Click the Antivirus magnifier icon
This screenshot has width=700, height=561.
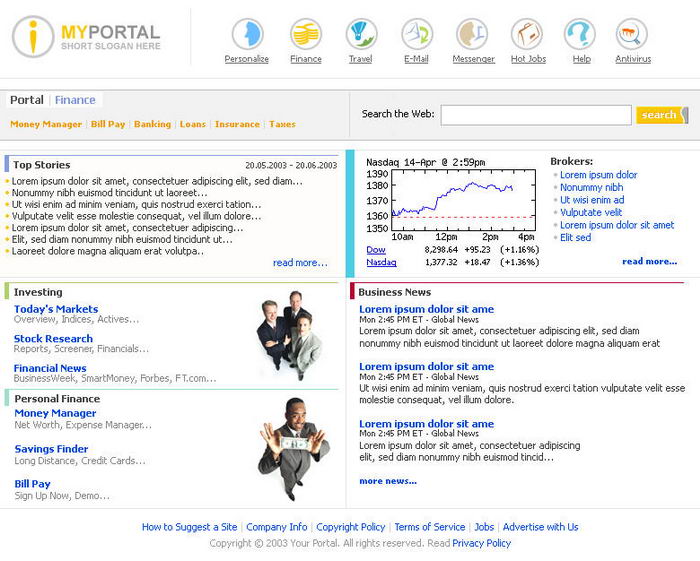tap(632, 34)
